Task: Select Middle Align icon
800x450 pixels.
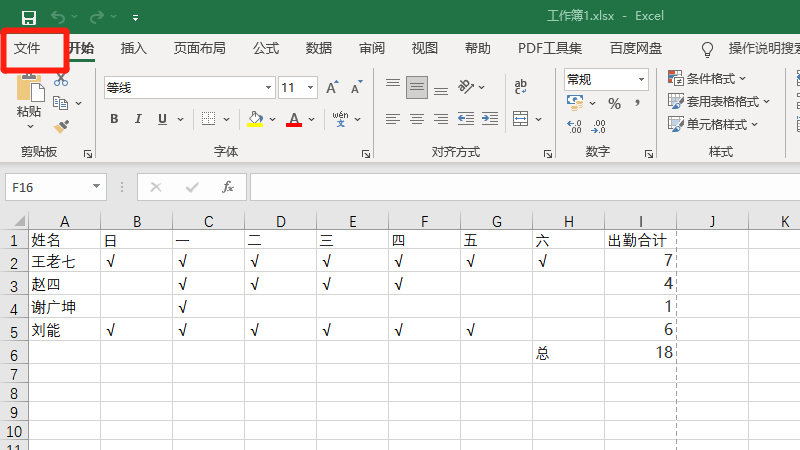Action: [x=417, y=87]
